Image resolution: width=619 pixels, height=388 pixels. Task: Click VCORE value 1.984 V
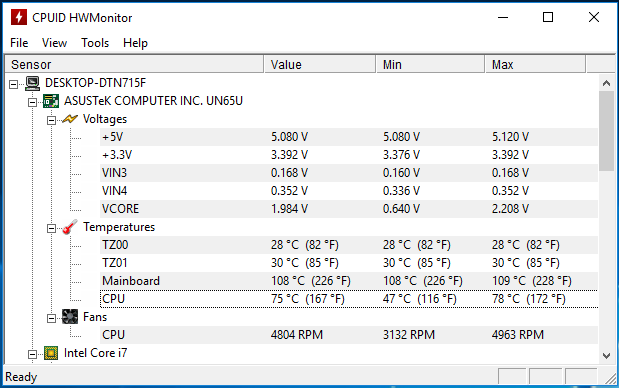point(289,209)
